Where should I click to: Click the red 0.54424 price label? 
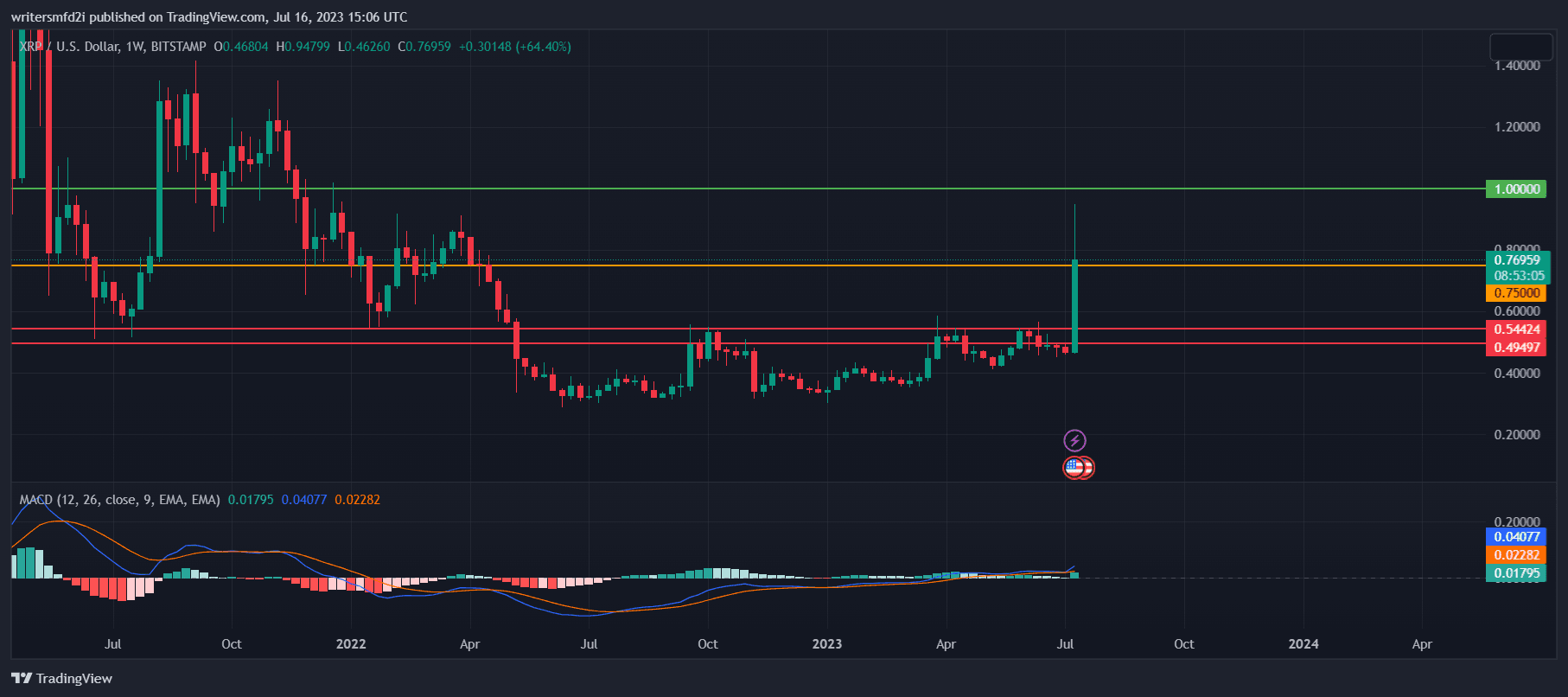1516,329
